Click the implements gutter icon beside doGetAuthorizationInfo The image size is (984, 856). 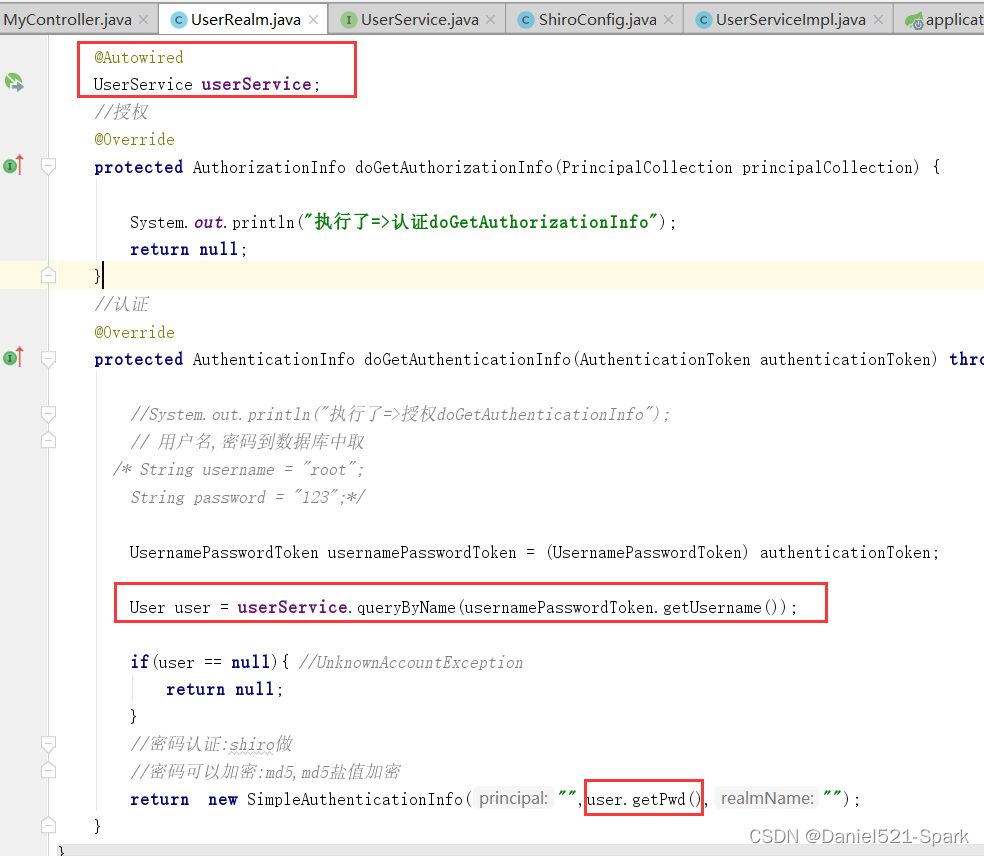pos(13,165)
